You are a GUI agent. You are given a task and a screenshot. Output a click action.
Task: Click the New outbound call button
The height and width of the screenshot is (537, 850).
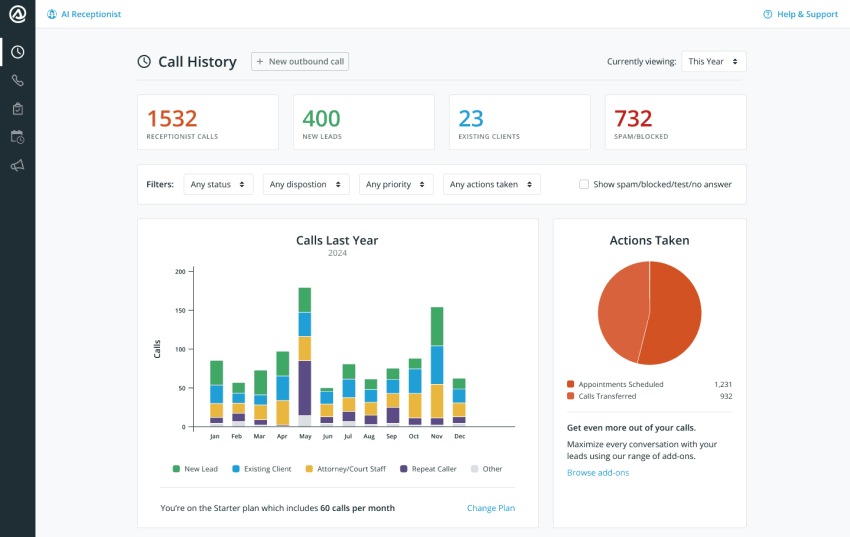[300, 62]
